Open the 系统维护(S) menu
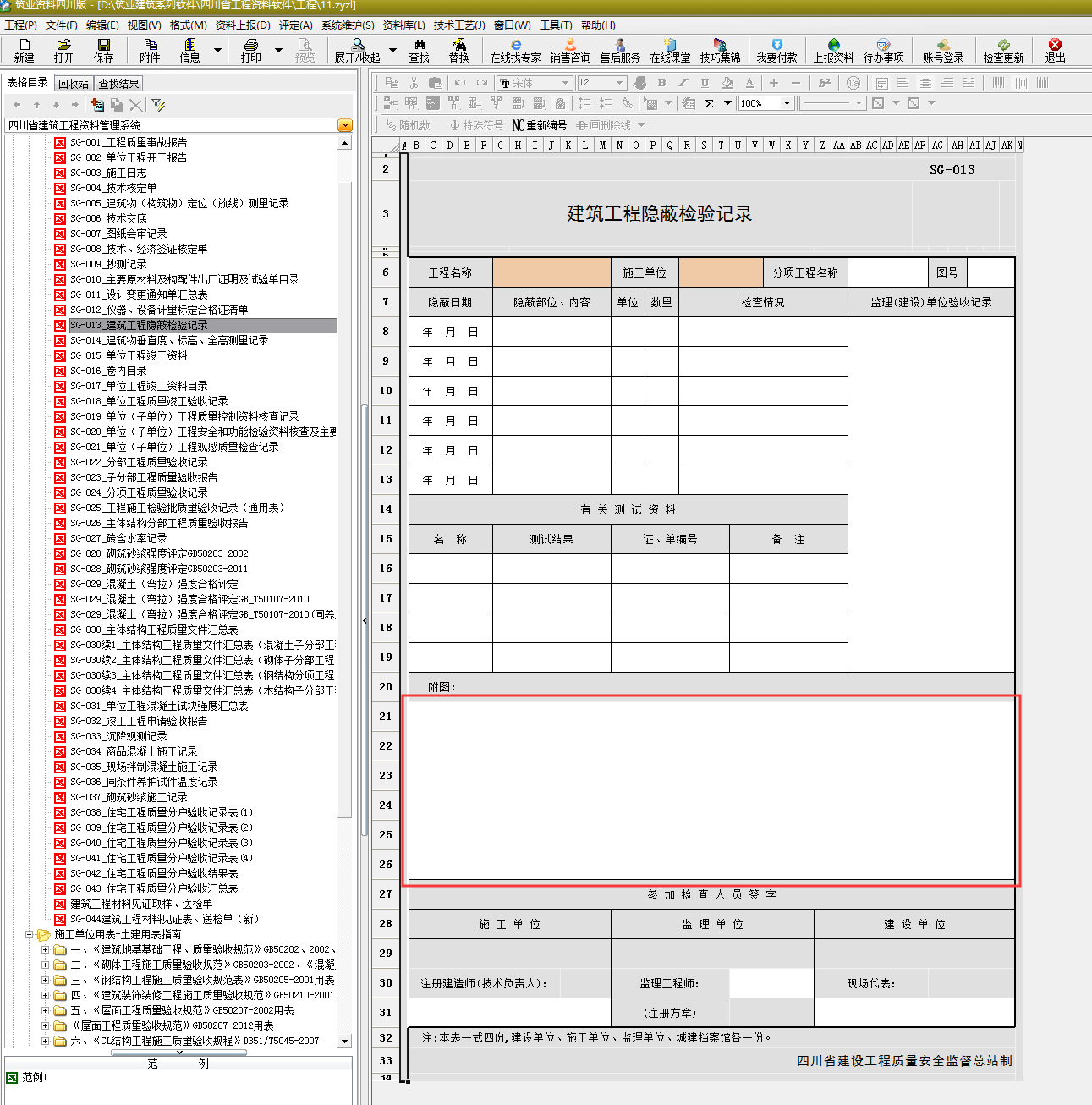This screenshot has height=1105, width=1092. tap(348, 25)
